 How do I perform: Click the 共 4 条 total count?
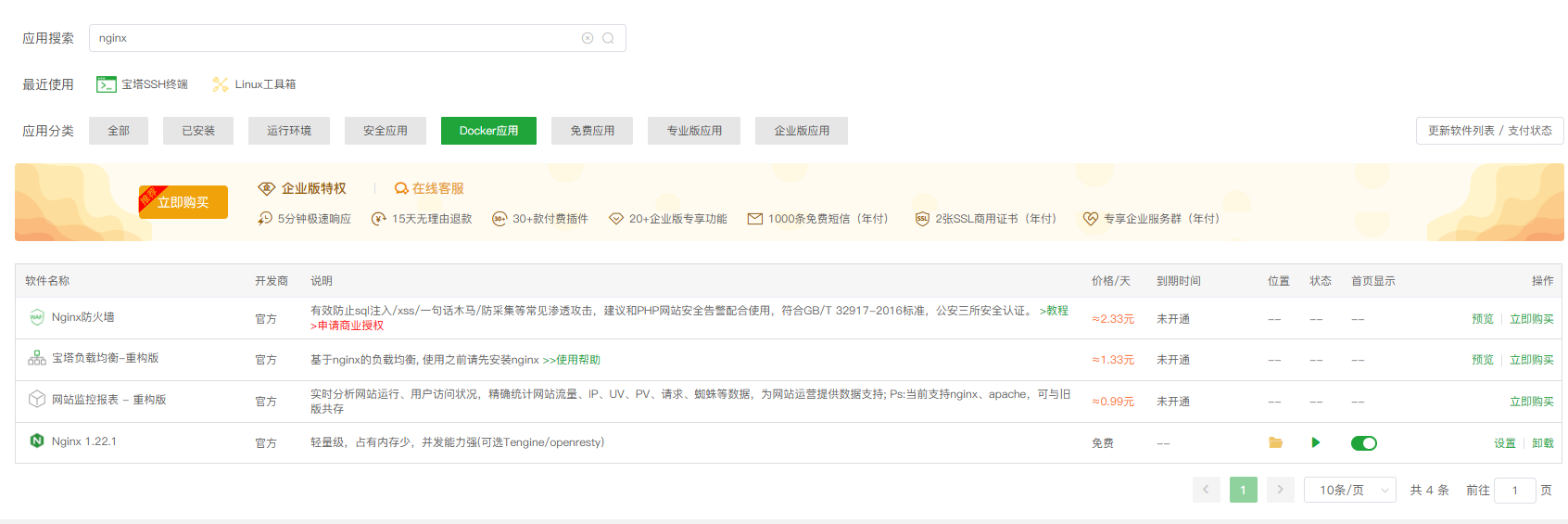click(x=1430, y=490)
